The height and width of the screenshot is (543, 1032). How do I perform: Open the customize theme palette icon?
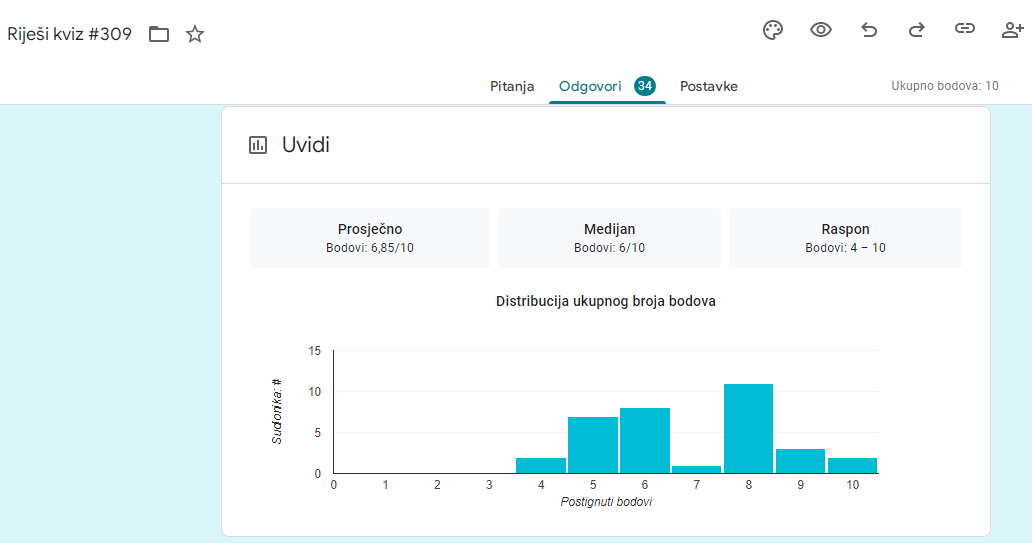[x=773, y=30]
